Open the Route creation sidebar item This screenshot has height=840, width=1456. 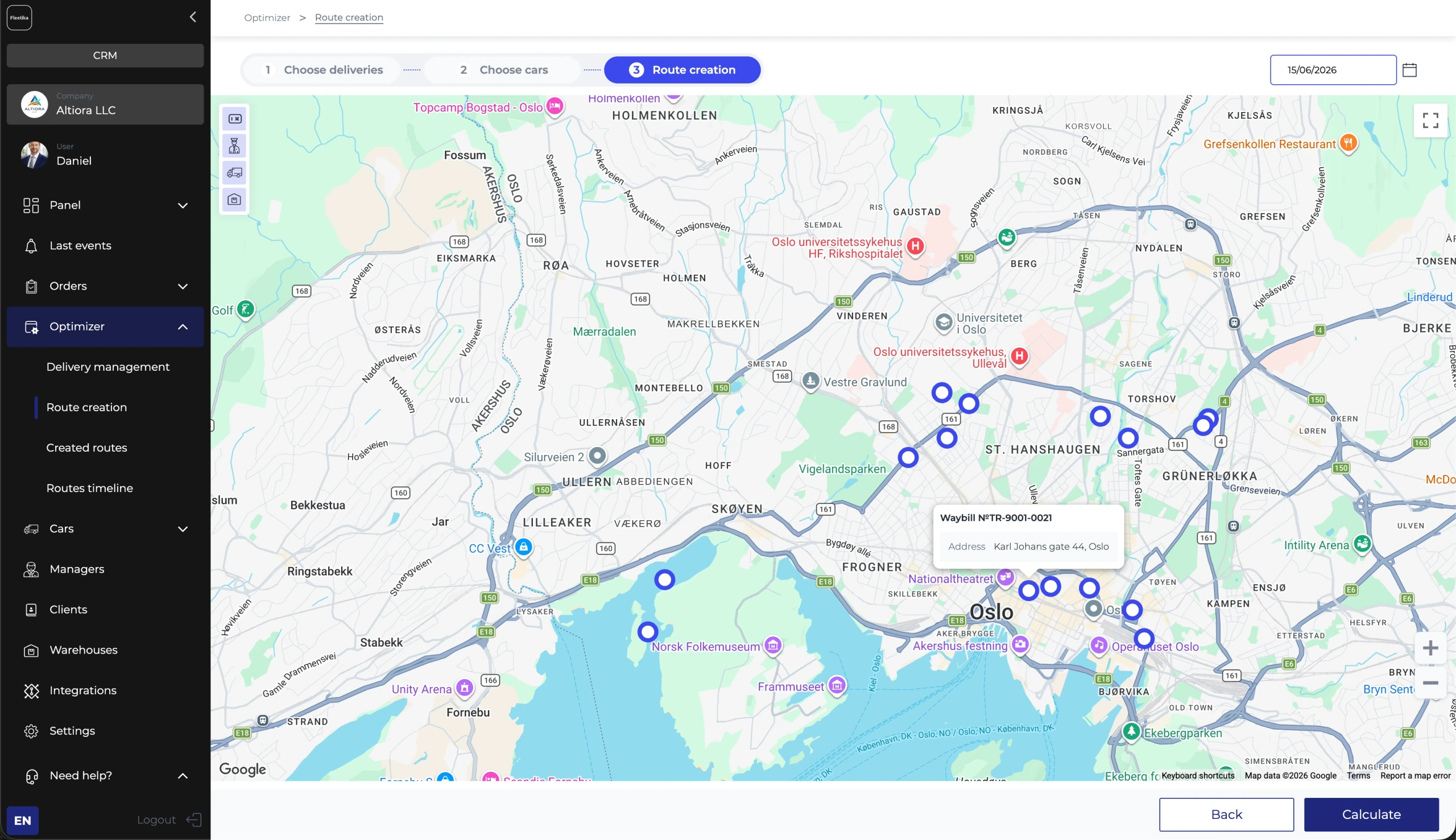point(86,407)
